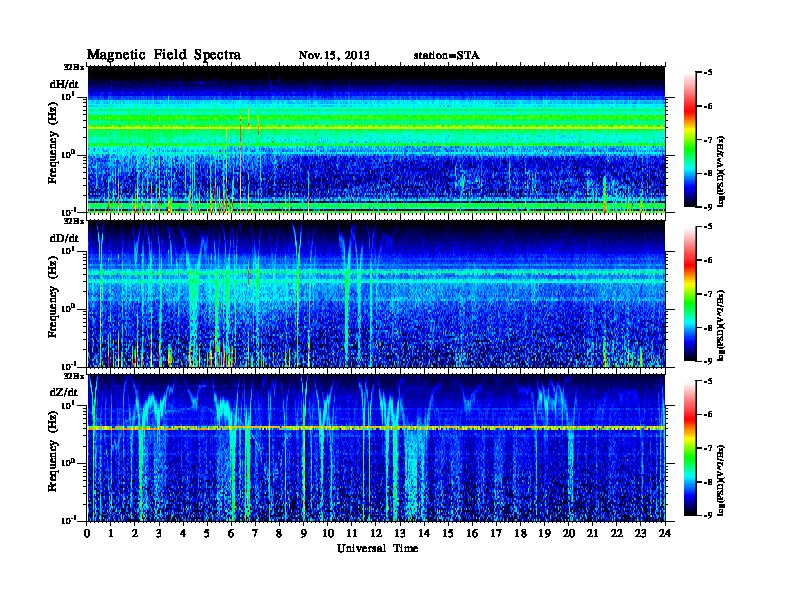Click hour "21" on the Universal Time axis
Viewport: 792px width, 612px height.
tap(592, 533)
